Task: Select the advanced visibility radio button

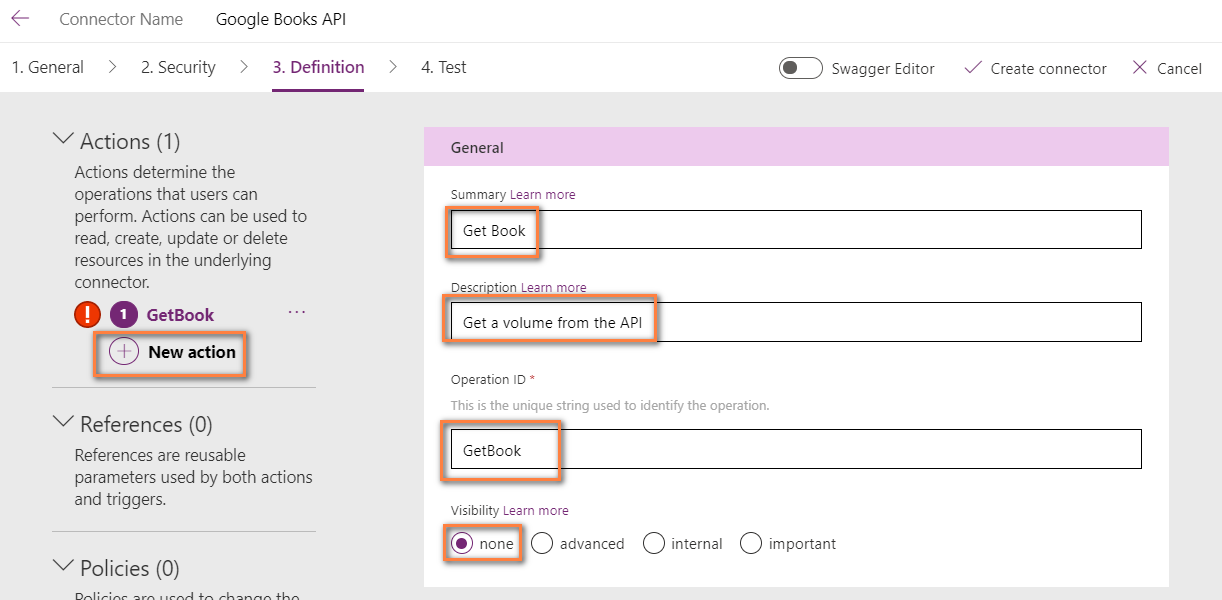Action: tap(542, 544)
